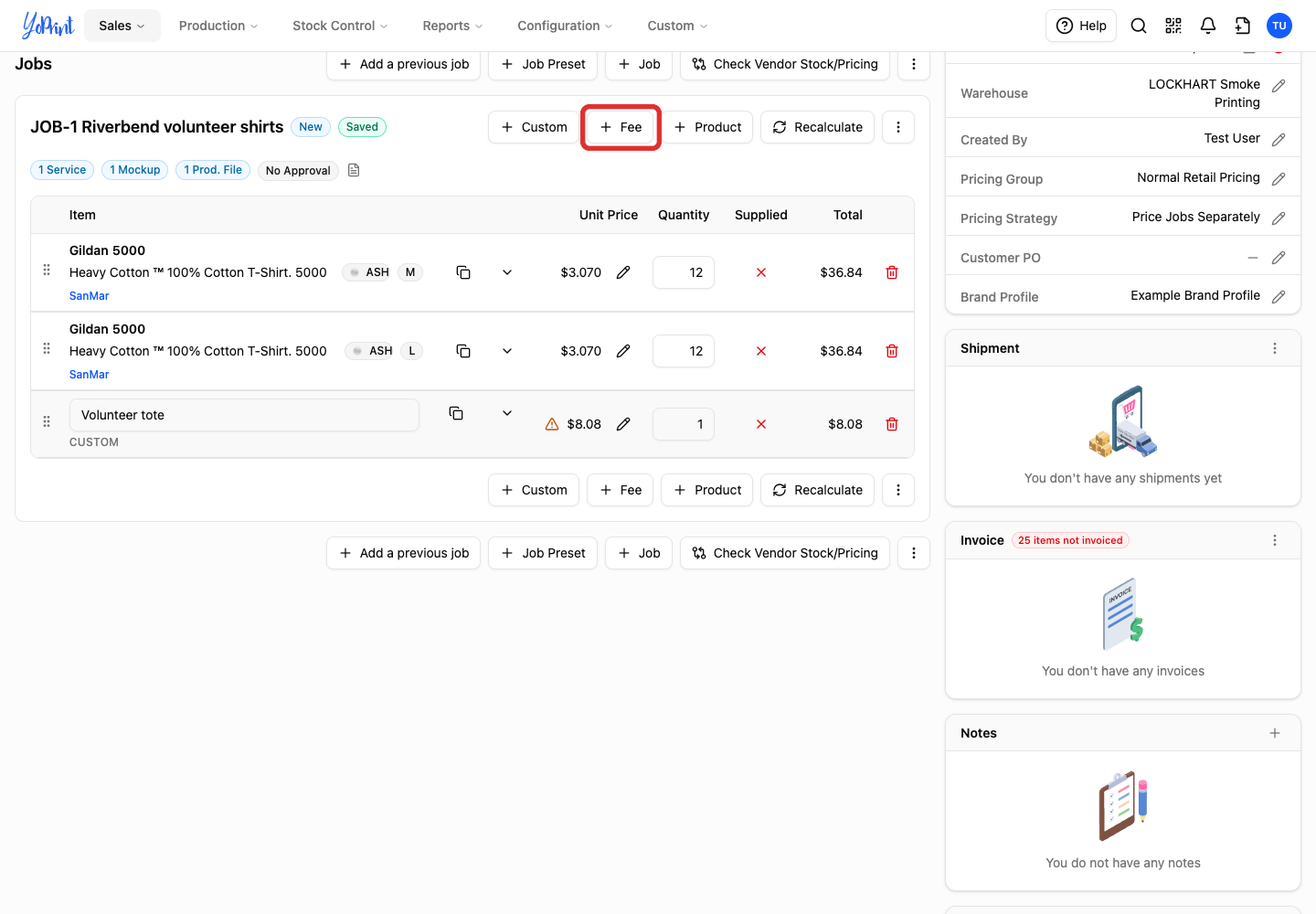
Task: Click the Fee button beside JOB-1 title
Action: [621, 127]
